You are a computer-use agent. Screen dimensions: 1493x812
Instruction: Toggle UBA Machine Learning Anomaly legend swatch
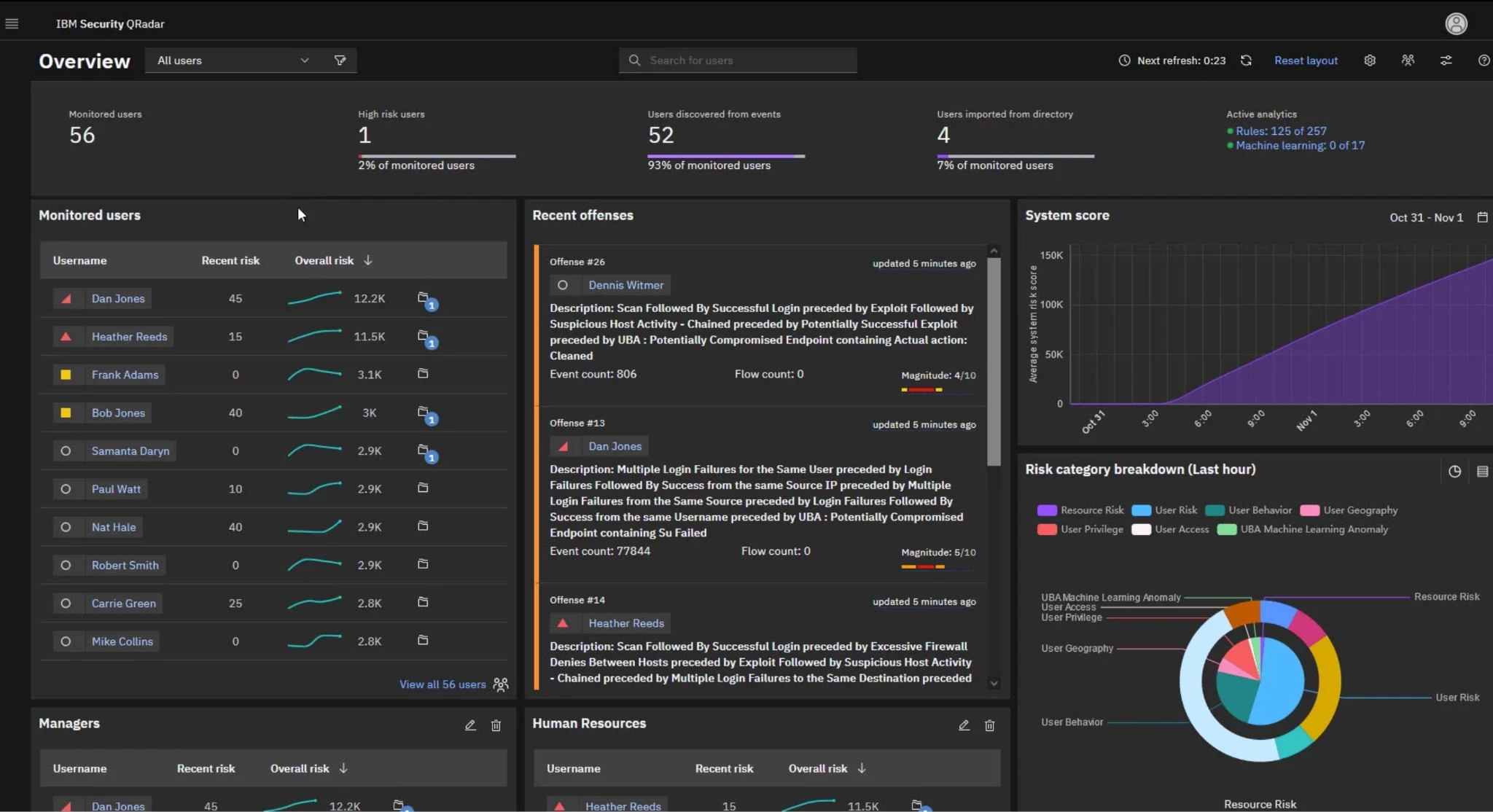tap(1227, 529)
